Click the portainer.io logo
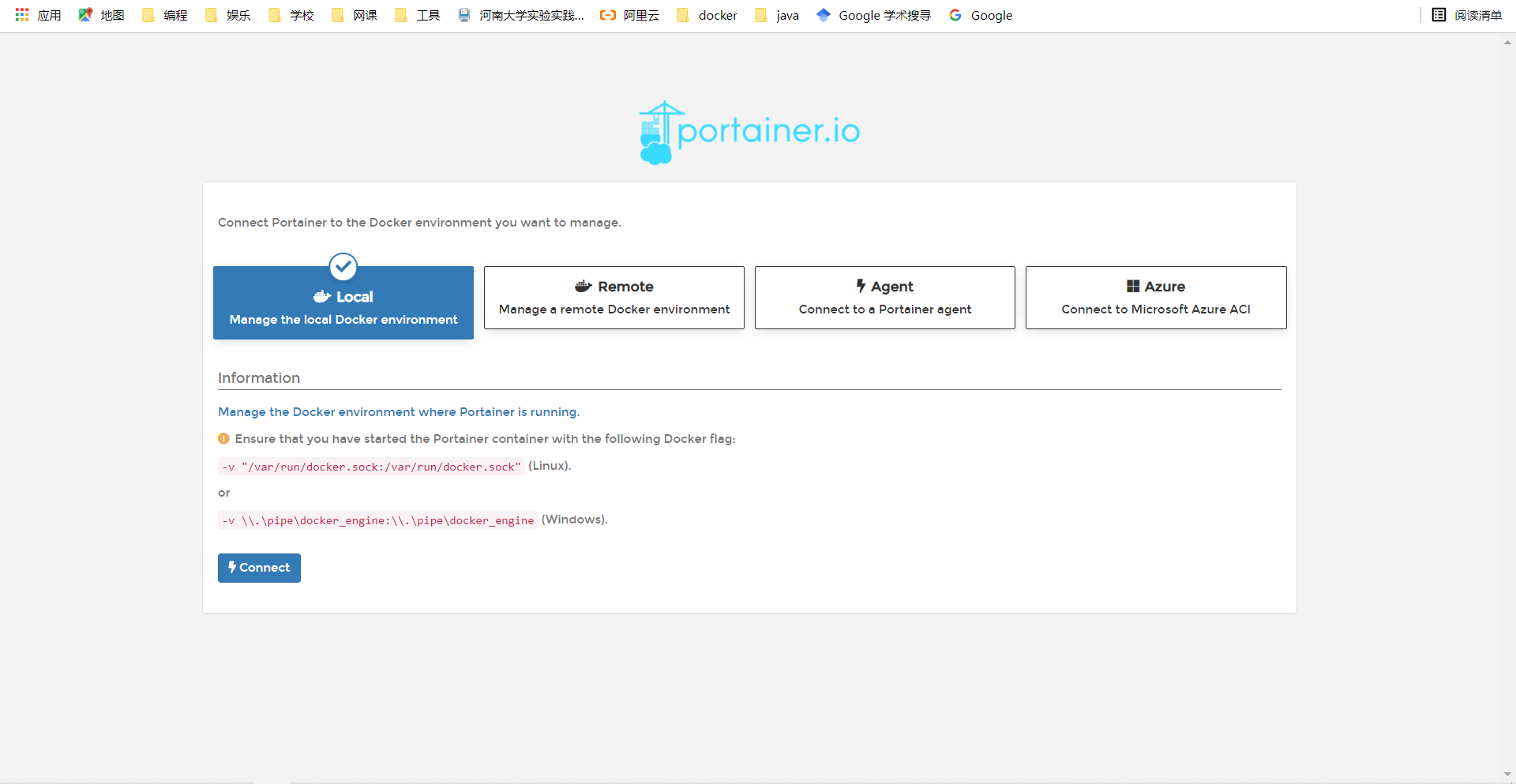Image resolution: width=1516 pixels, height=784 pixels. 749,132
